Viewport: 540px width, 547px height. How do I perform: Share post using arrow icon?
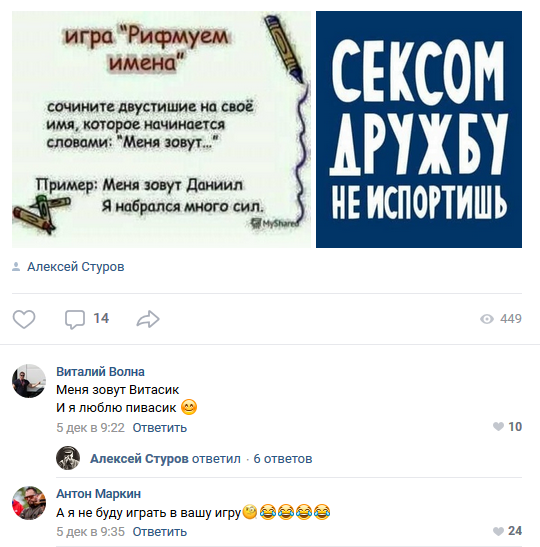148,319
